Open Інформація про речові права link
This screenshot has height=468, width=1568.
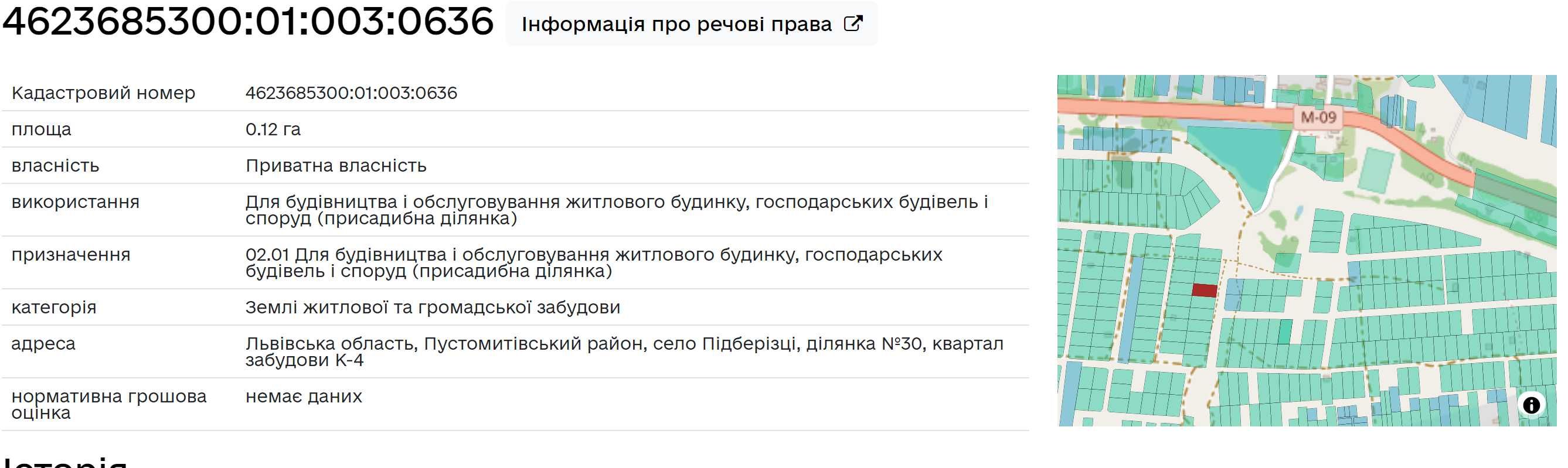coord(692,24)
